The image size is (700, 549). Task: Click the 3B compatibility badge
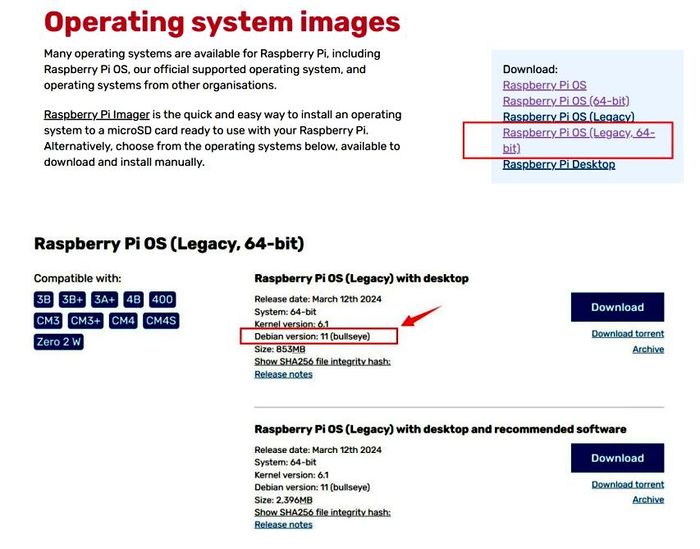pyautogui.click(x=44, y=299)
